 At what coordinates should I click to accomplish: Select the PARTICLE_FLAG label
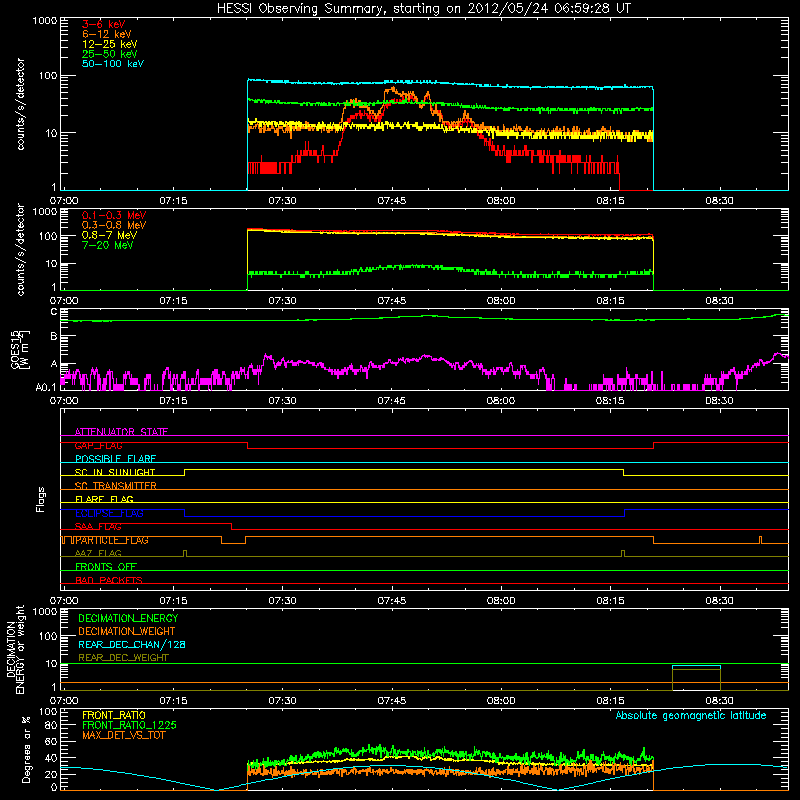pos(112,540)
